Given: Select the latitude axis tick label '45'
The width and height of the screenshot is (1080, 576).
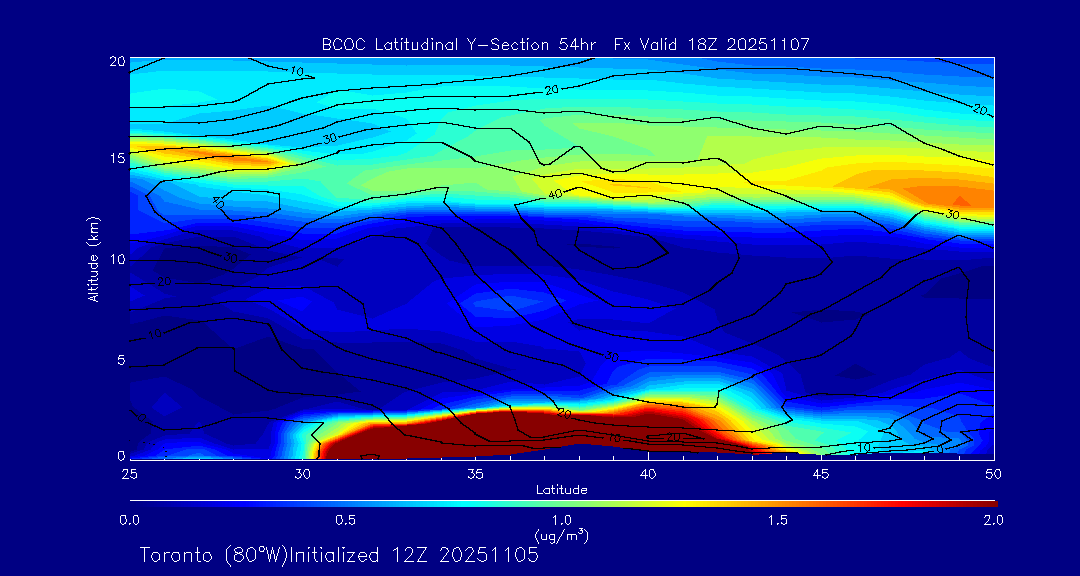Looking at the screenshot, I should tap(821, 473).
